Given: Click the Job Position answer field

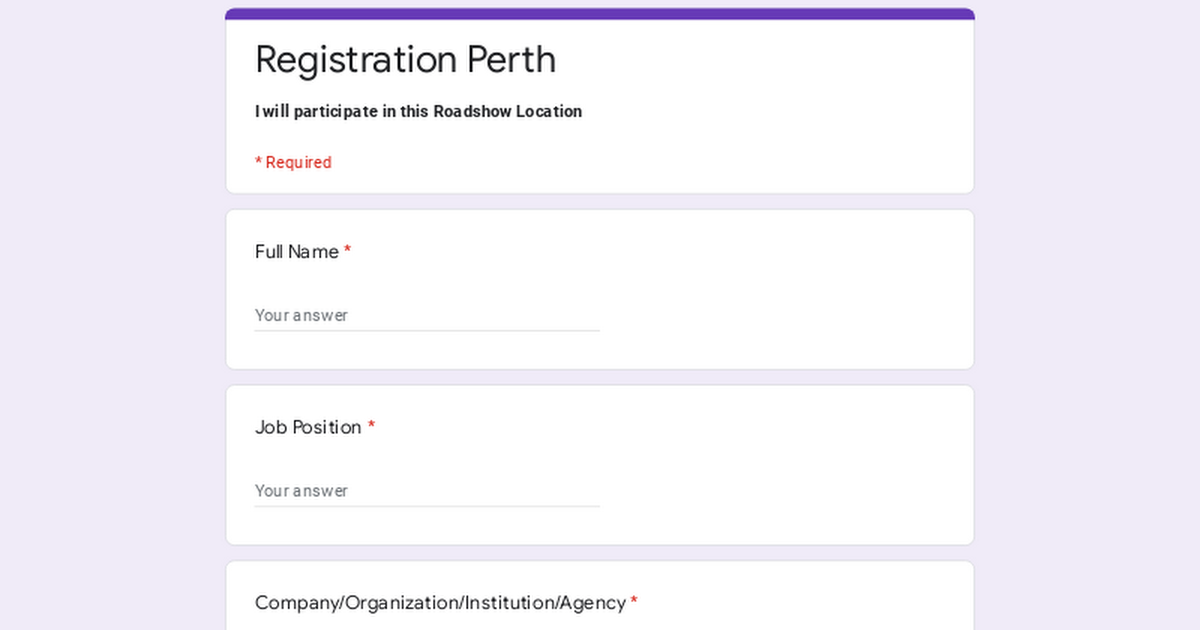Looking at the screenshot, I should click(x=426, y=491).
